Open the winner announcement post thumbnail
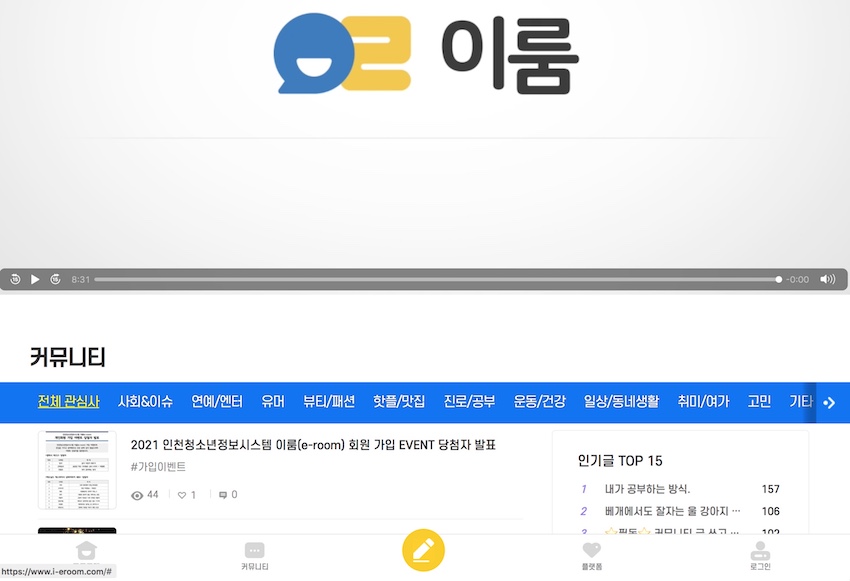The height and width of the screenshot is (581, 850). tap(77, 470)
